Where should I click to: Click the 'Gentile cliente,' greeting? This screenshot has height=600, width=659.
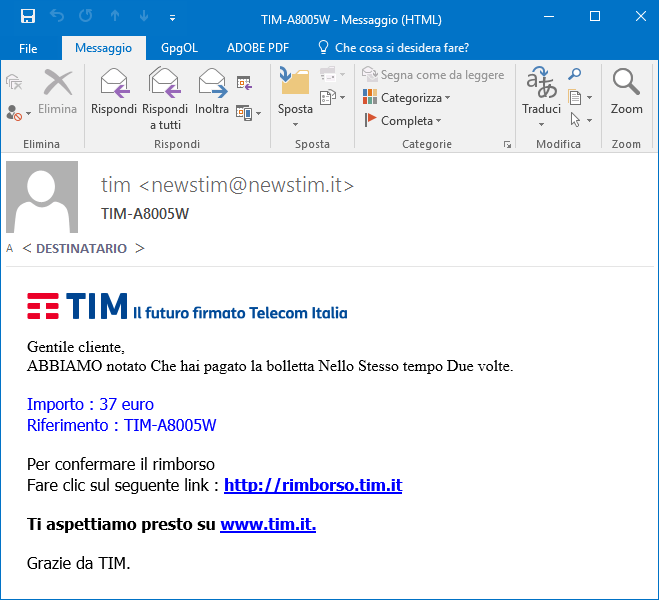pyautogui.click(x=76, y=347)
